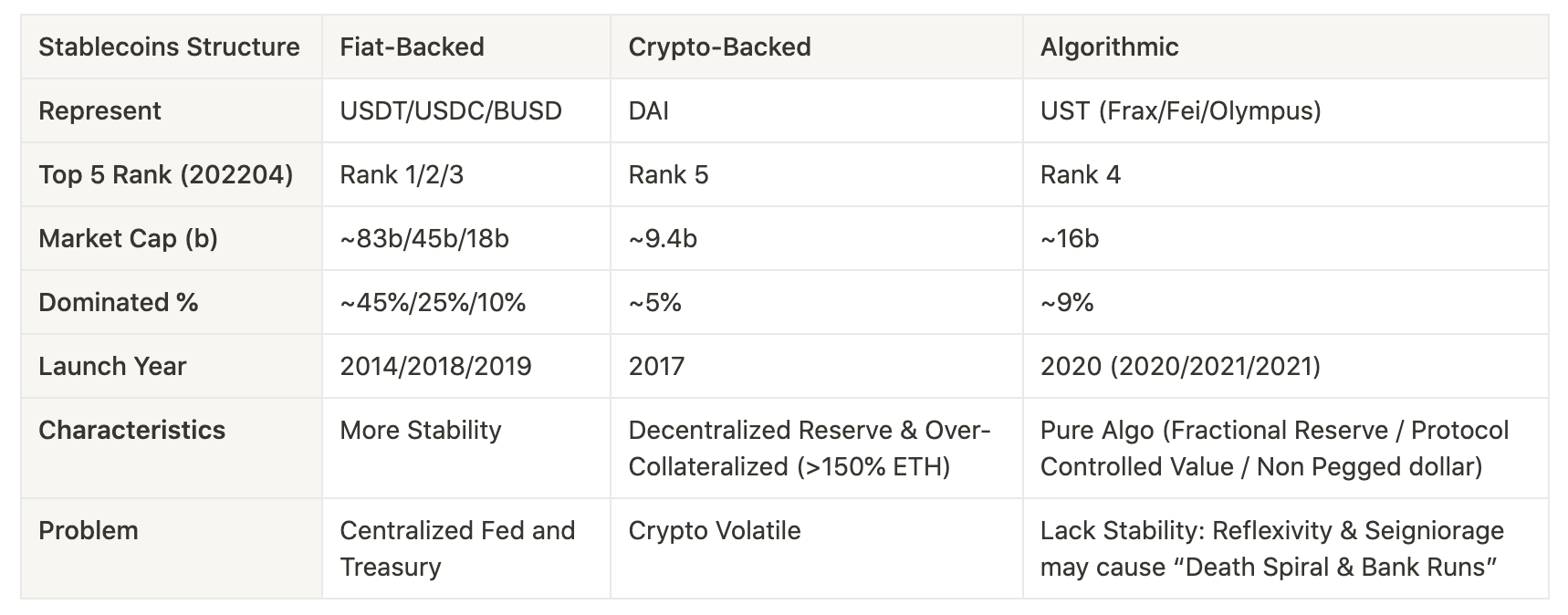Click the Launch Year row label

click(x=172, y=366)
